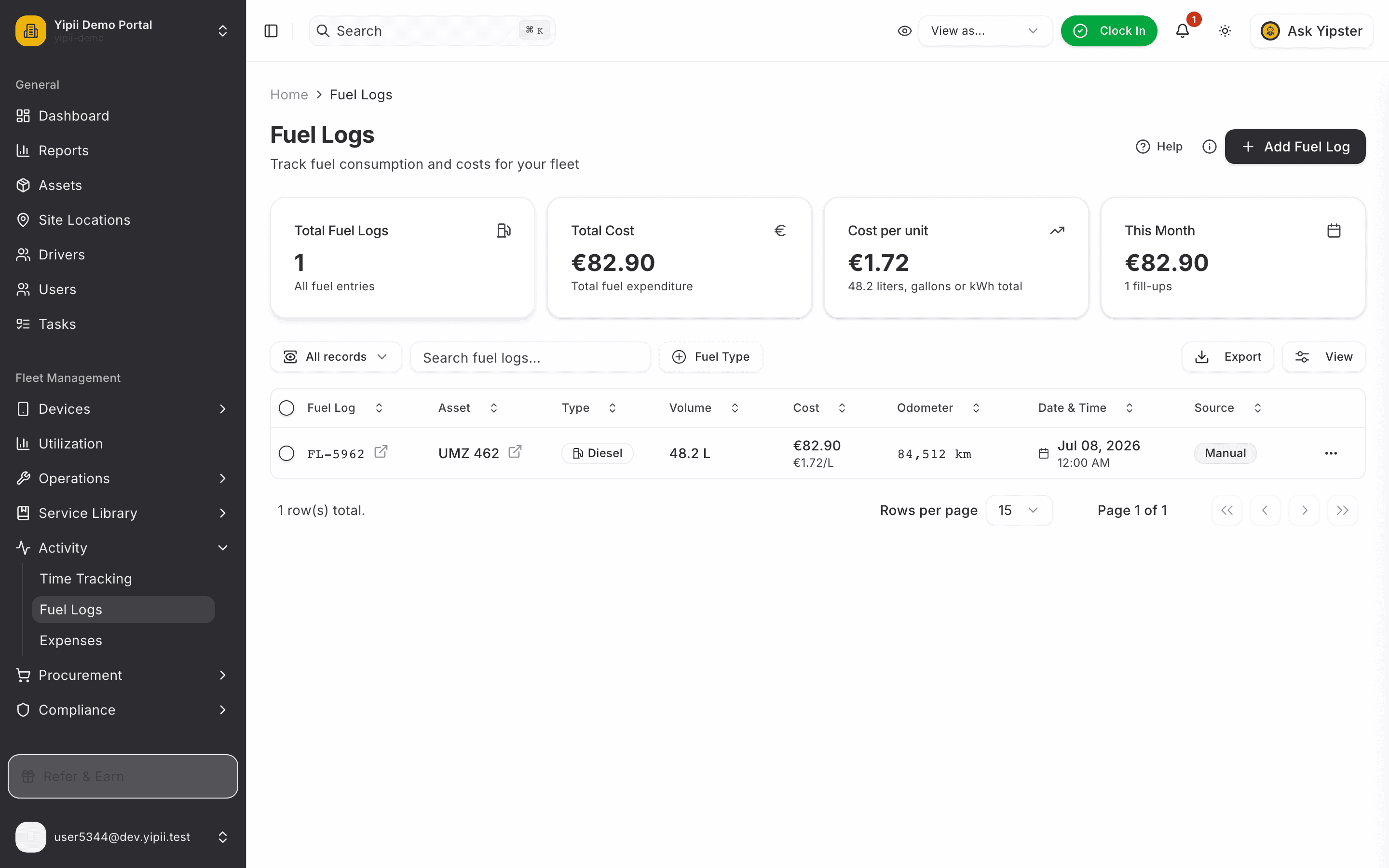Go to previous page arrow
The width and height of the screenshot is (1389, 868).
(1265, 510)
